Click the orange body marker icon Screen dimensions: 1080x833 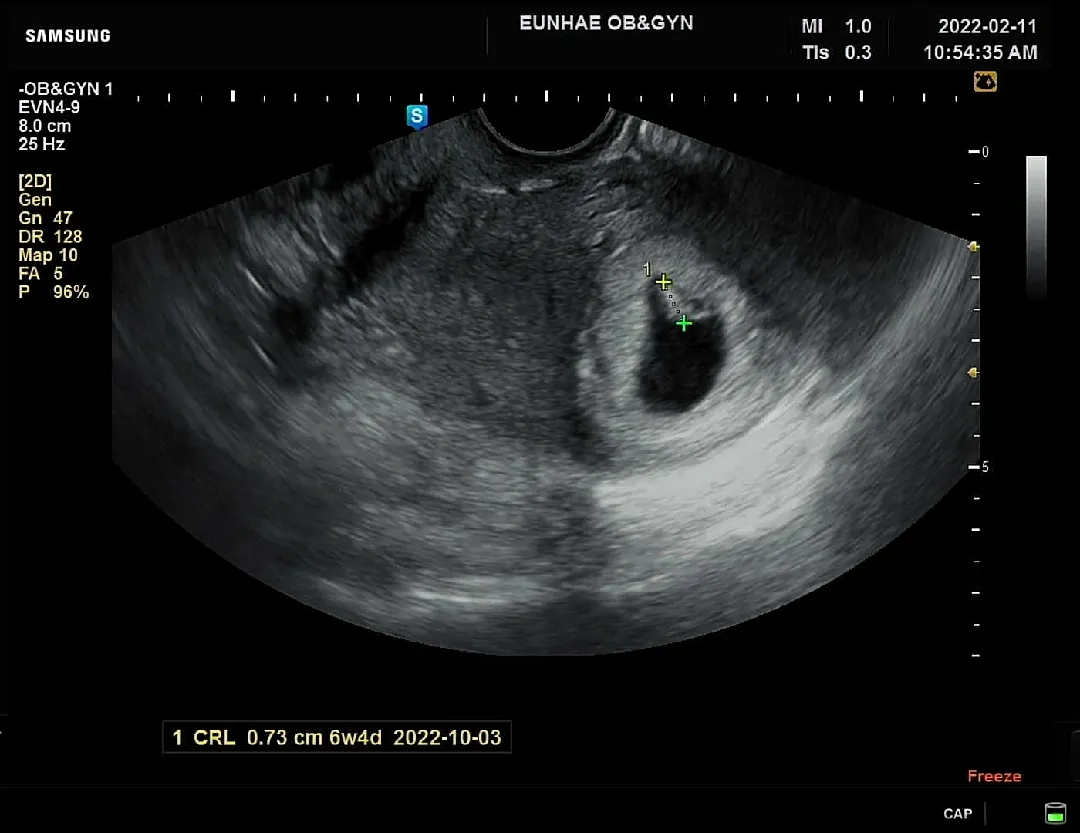985,82
